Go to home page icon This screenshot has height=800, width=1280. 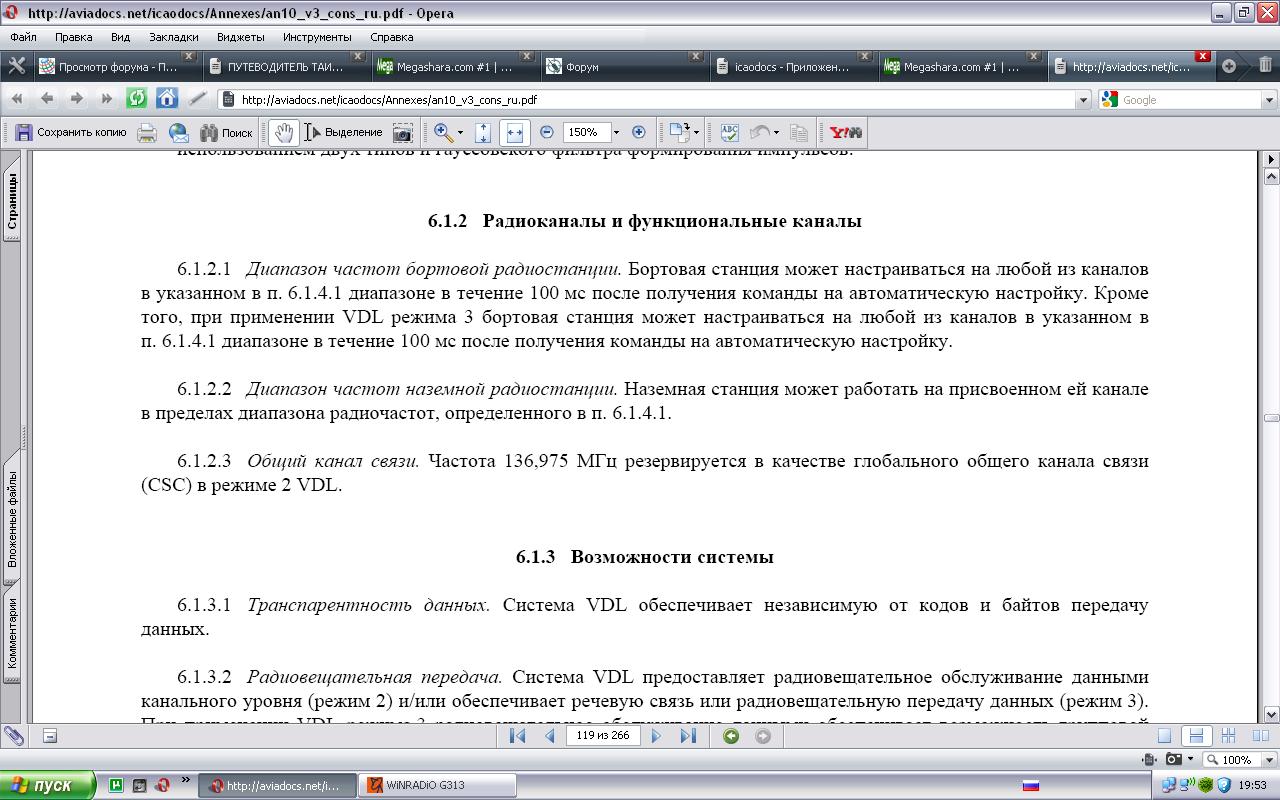point(167,99)
